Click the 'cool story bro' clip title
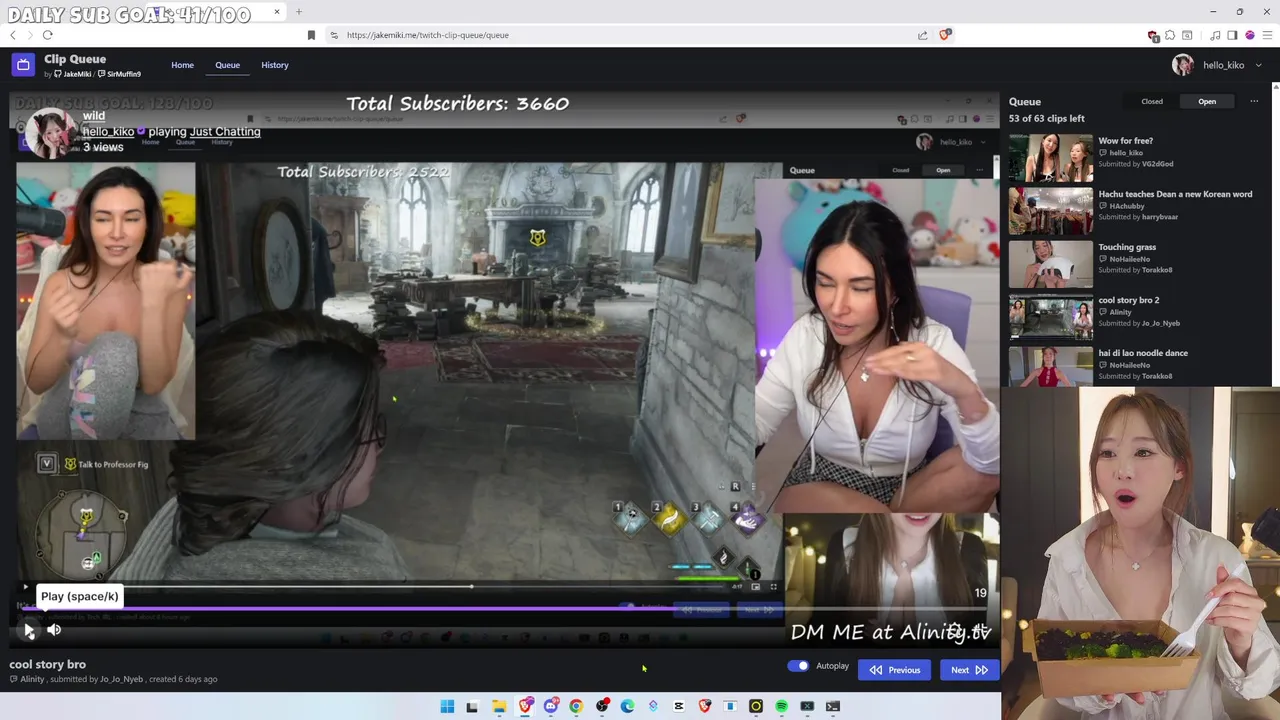The width and height of the screenshot is (1280, 720). [48, 664]
